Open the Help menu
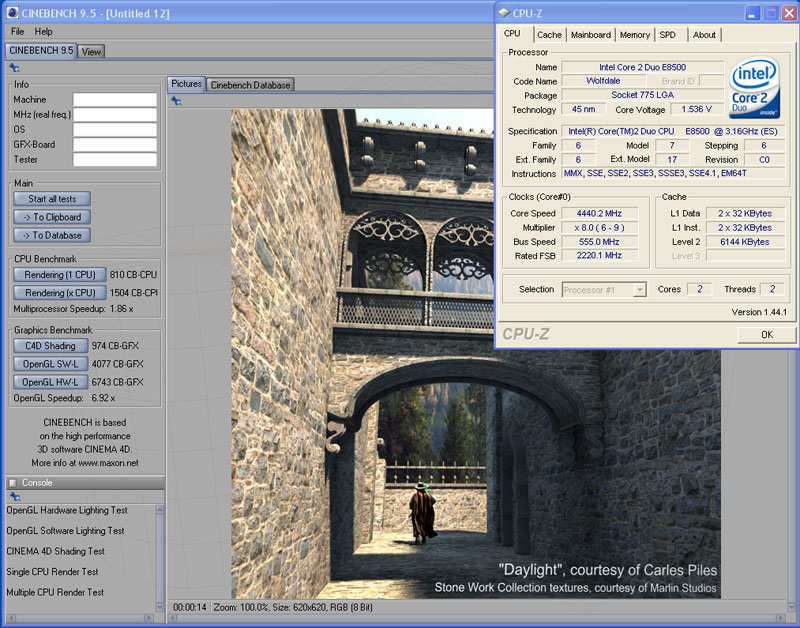This screenshot has width=800, height=628. point(43,32)
